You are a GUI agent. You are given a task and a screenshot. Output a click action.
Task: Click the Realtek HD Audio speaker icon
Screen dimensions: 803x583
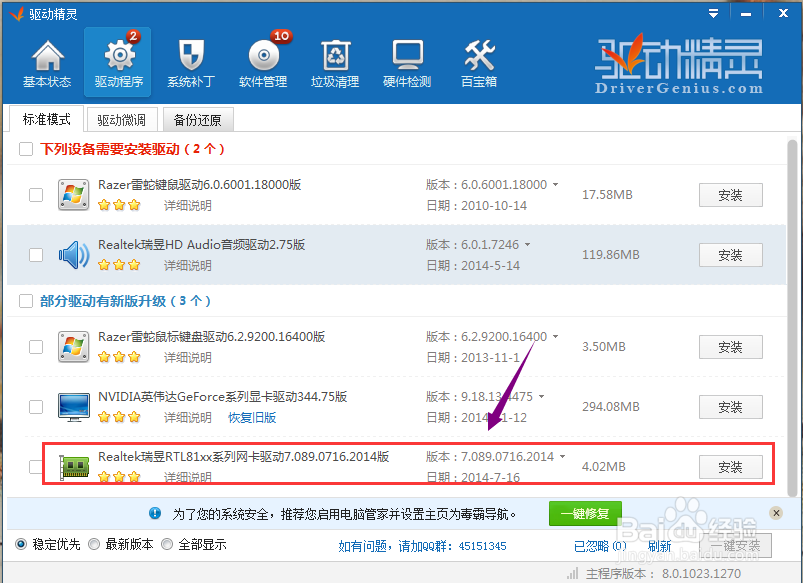click(x=73, y=255)
